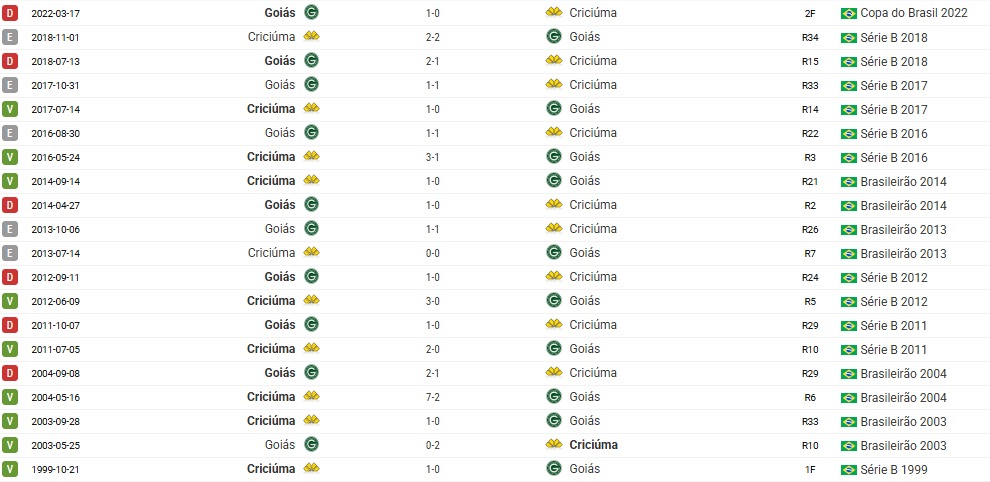Open Brasileirão 2014 link in R21 row
This screenshot has width=990, height=482.
pos(904,181)
